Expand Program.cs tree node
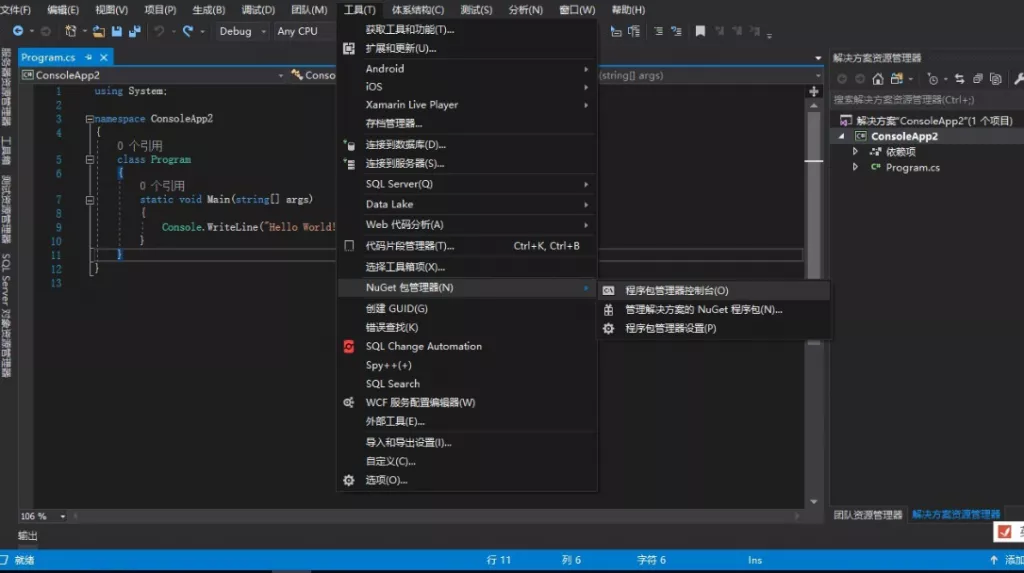Image resolution: width=1024 pixels, height=573 pixels. [855, 167]
